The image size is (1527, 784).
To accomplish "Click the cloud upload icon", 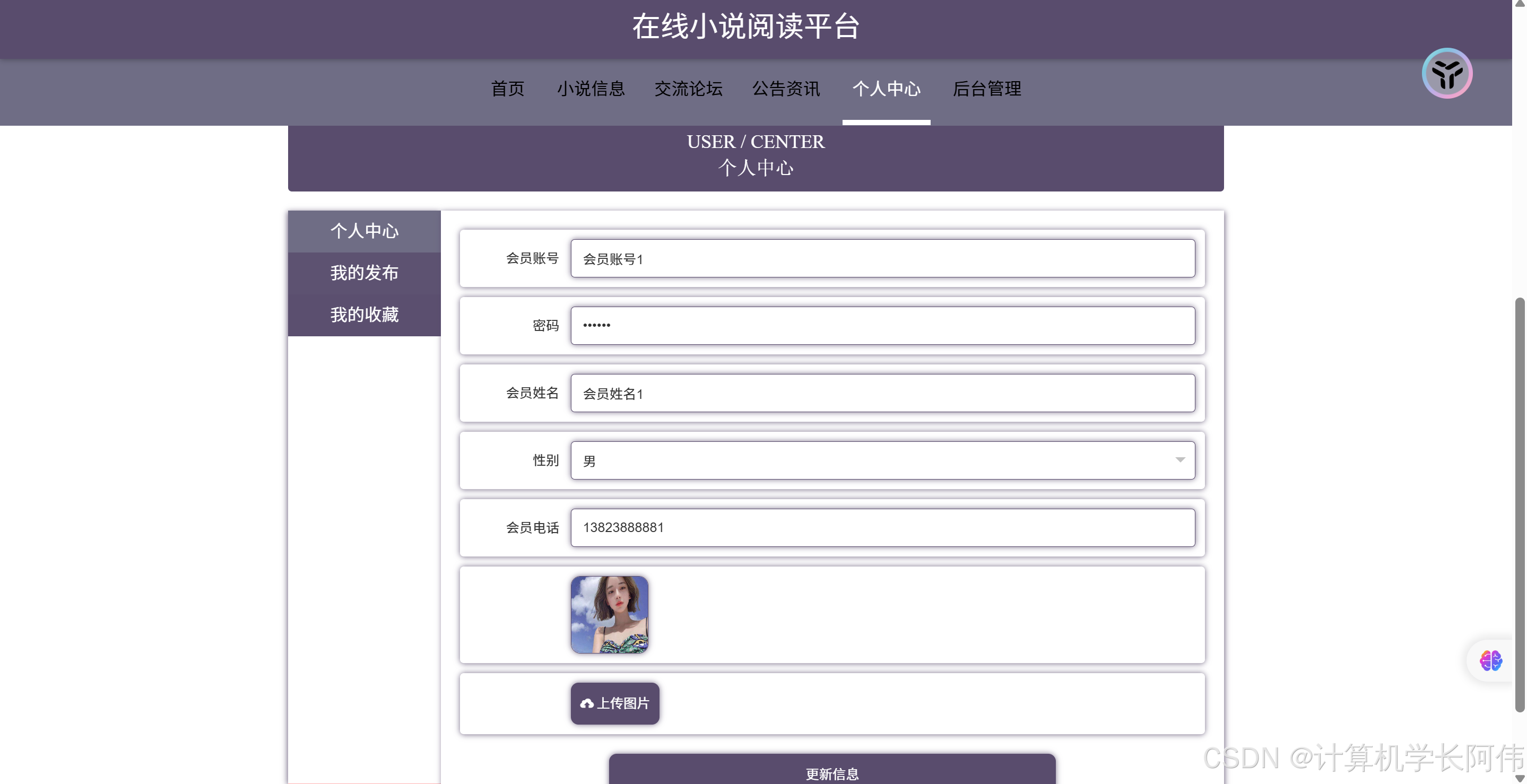I will coord(587,703).
